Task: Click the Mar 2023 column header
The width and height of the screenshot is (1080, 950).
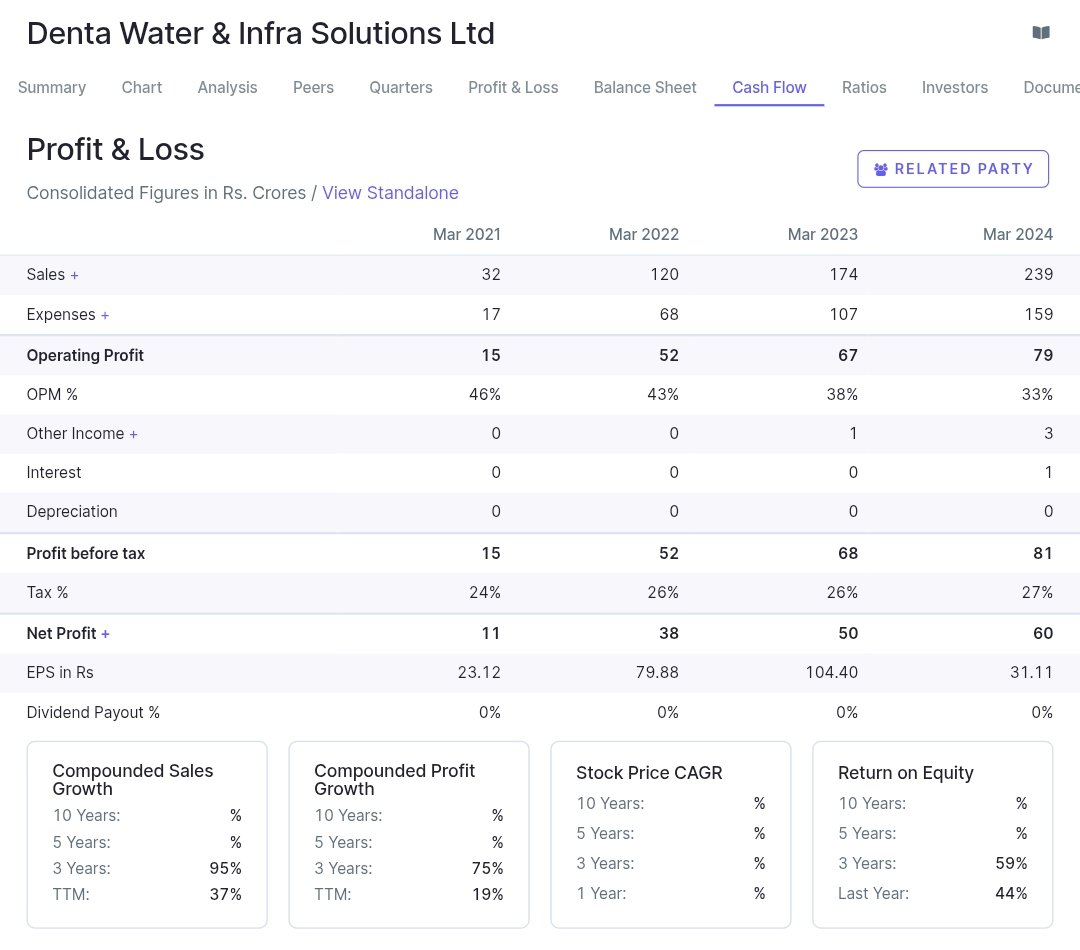Action: pyautogui.click(x=822, y=234)
